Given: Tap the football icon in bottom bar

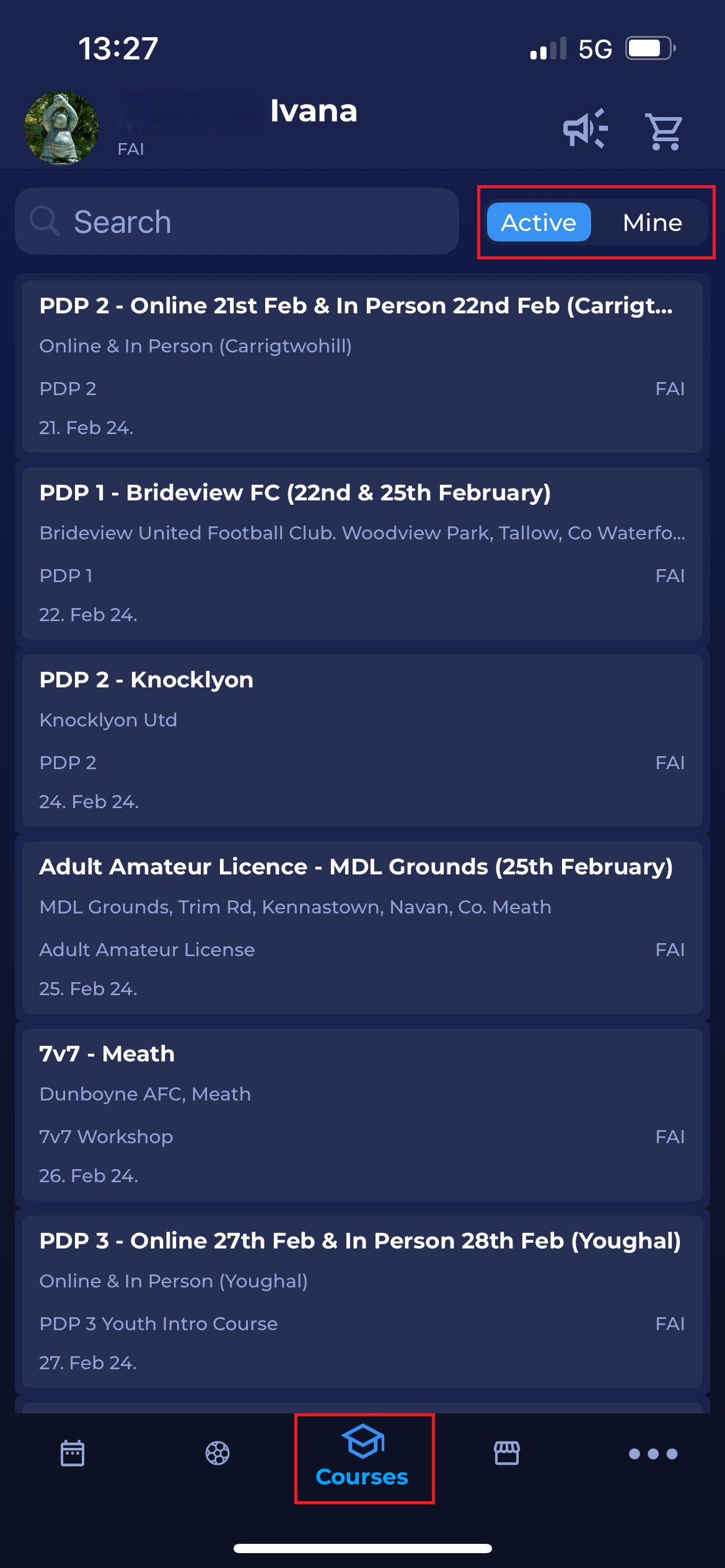Looking at the screenshot, I should click(217, 1453).
